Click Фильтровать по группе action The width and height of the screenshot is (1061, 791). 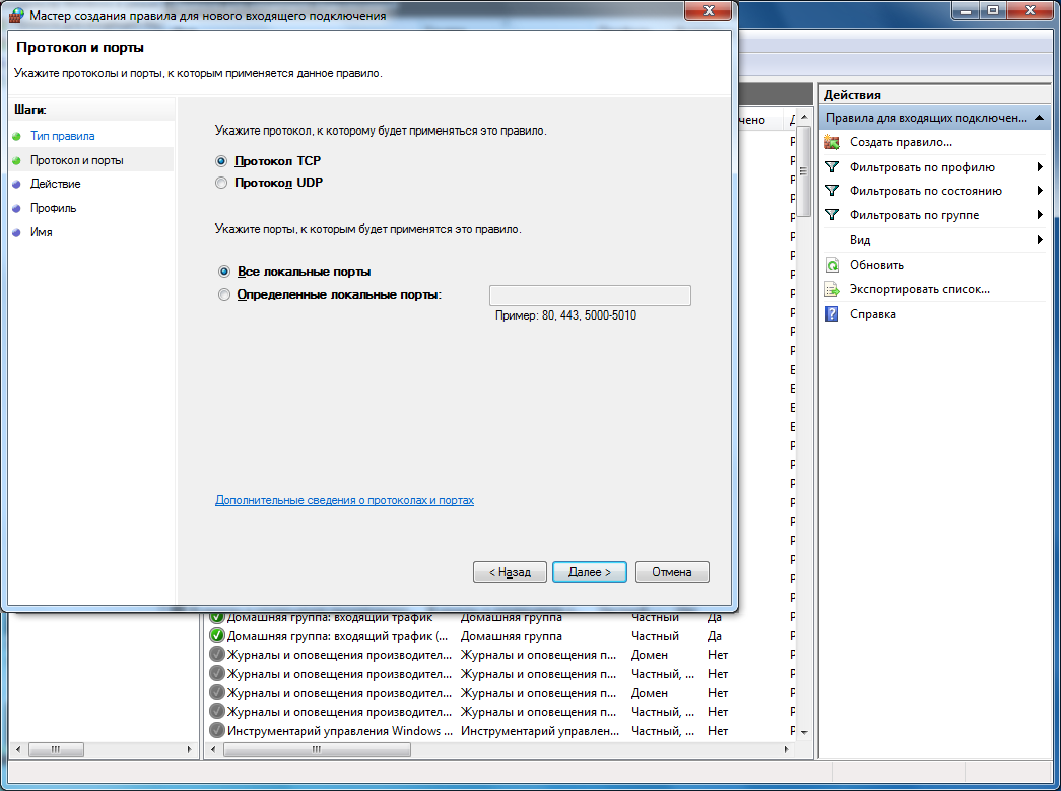click(914, 215)
